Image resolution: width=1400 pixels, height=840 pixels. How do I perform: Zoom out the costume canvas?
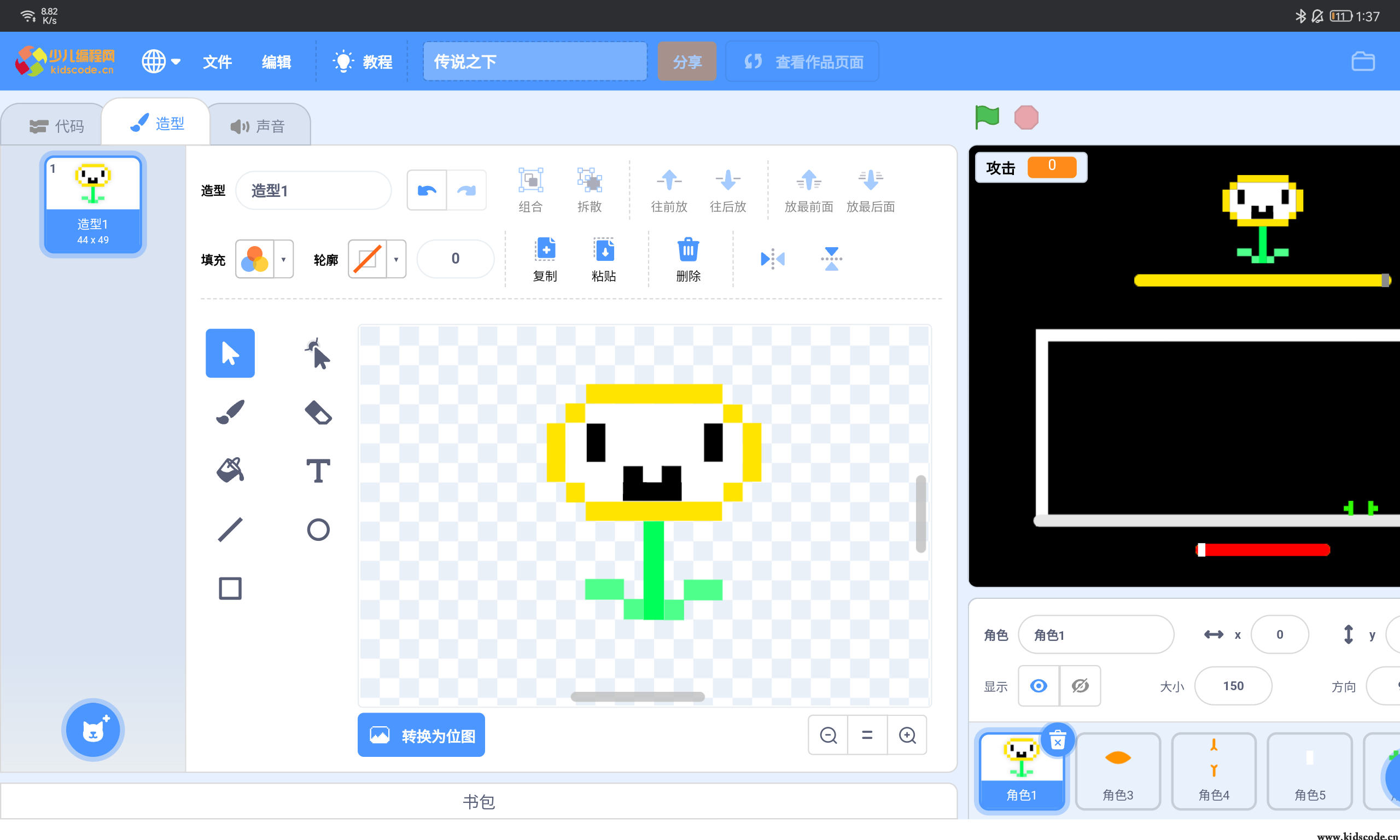pos(828,734)
